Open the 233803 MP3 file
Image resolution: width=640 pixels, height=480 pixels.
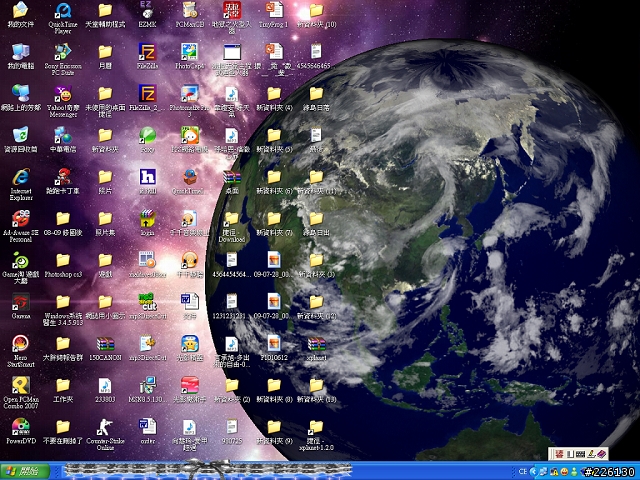105,389
